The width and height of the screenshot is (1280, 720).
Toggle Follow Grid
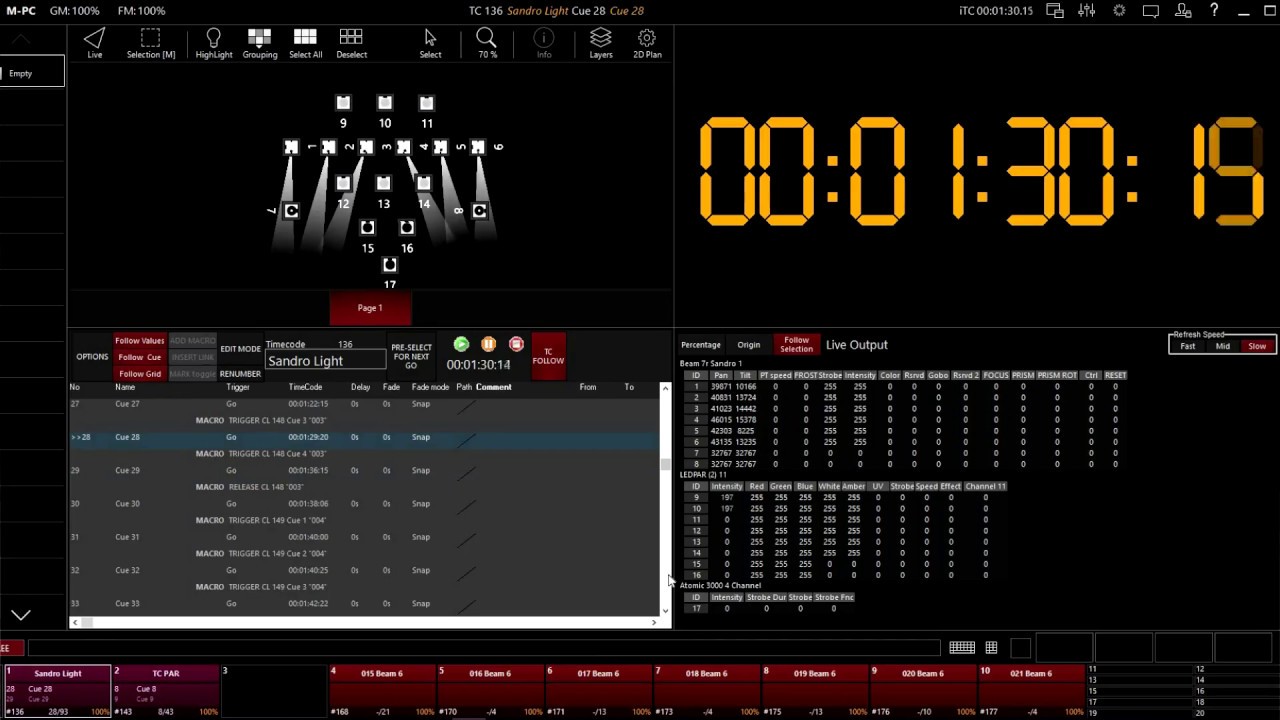140,373
